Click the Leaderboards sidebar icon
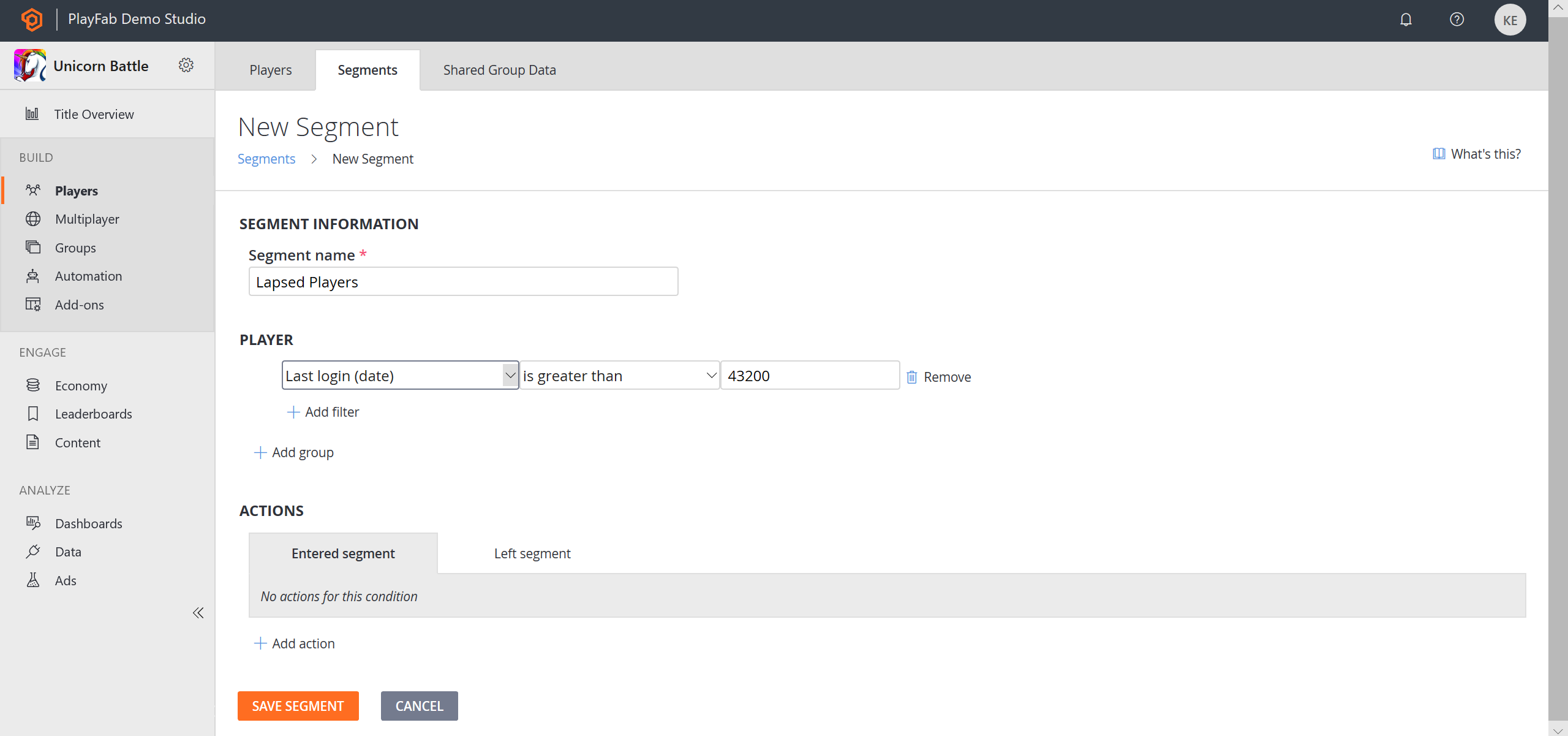This screenshot has width=1568, height=736. (x=34, y=413)
